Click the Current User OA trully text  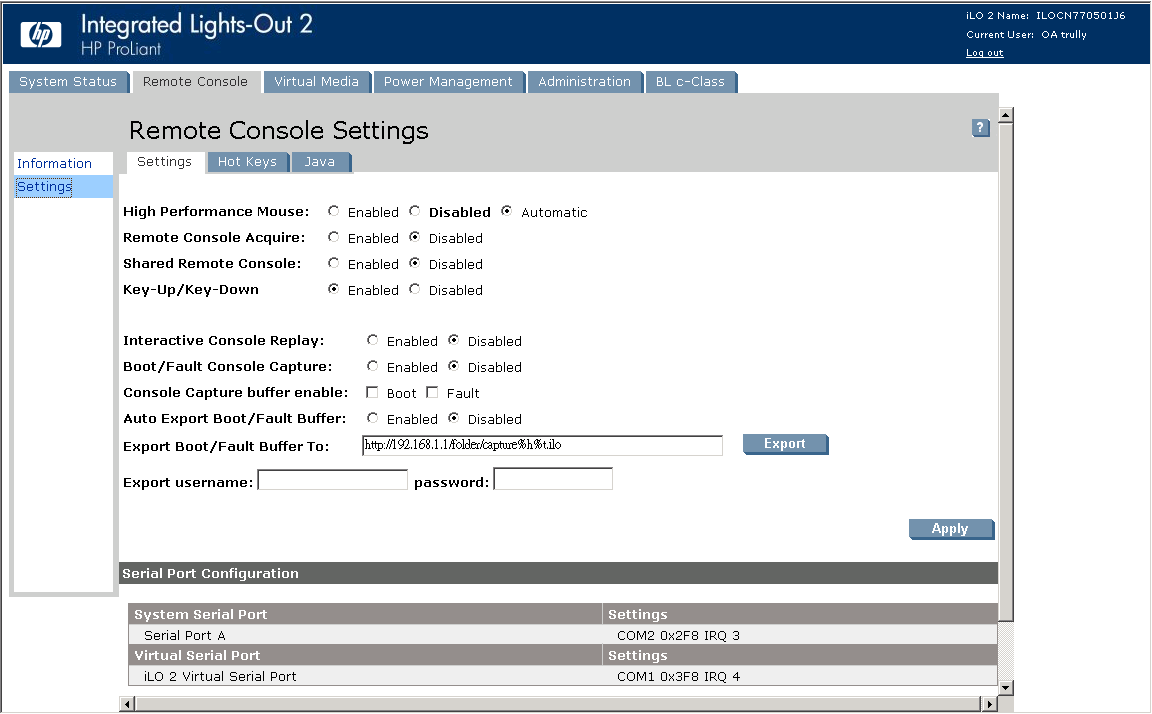click(x=1026, y=35)
